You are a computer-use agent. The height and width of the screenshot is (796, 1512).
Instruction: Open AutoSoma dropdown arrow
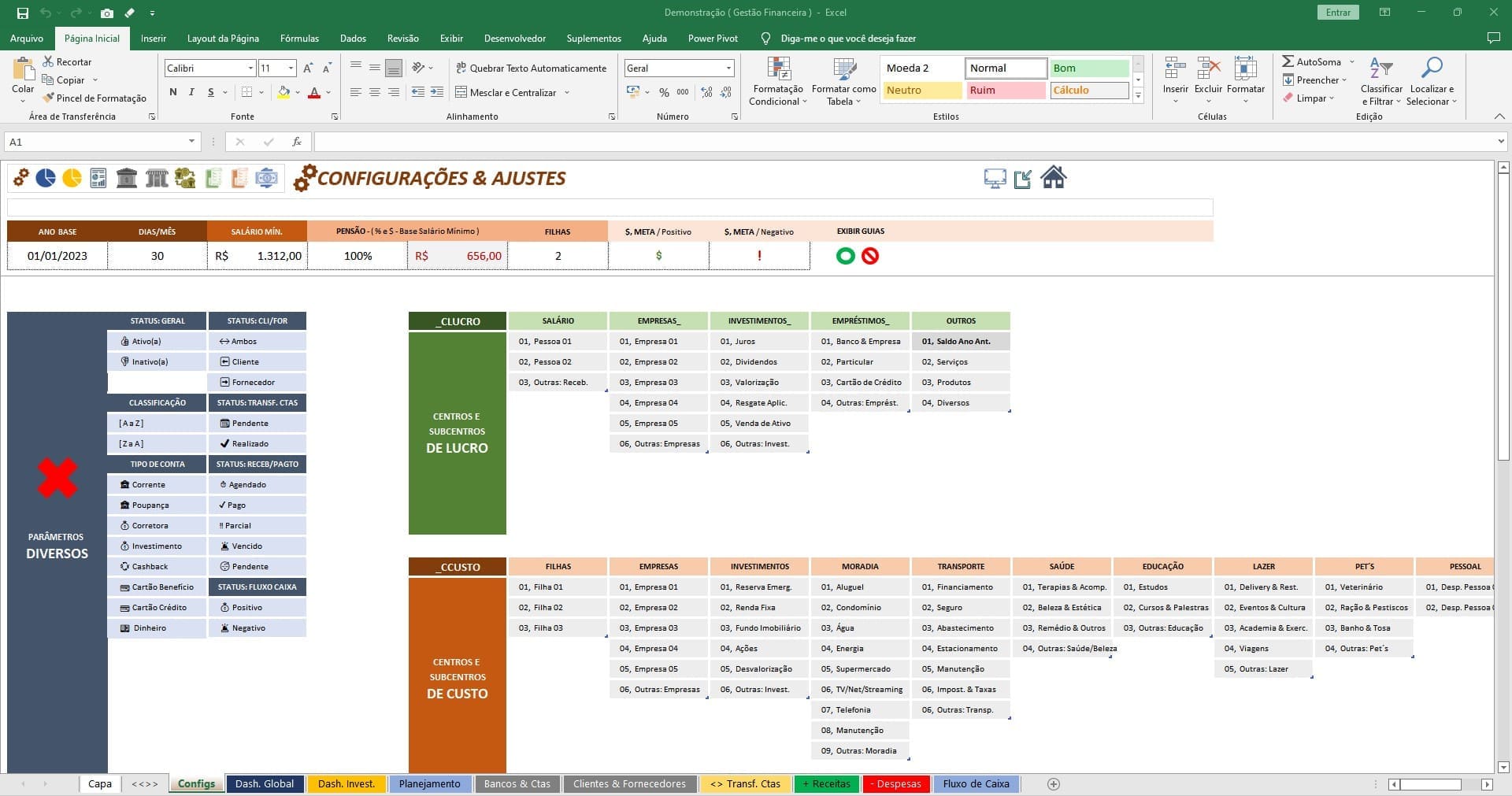pyautogui.click(x=1352, y=62)
